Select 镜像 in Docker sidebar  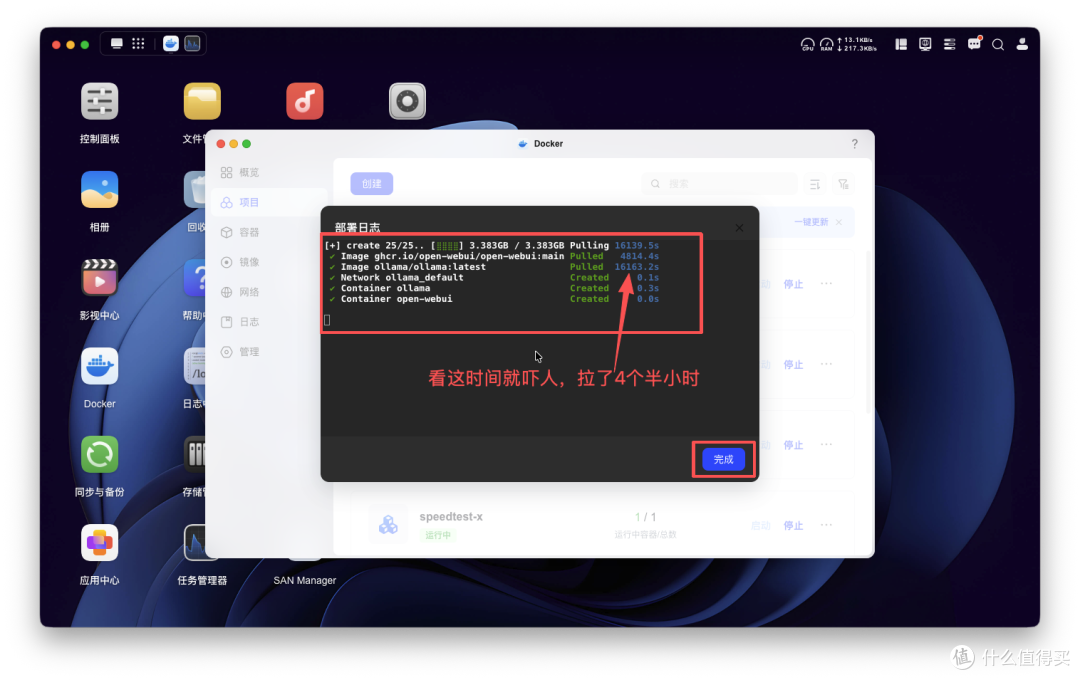[x=269, y=262]
